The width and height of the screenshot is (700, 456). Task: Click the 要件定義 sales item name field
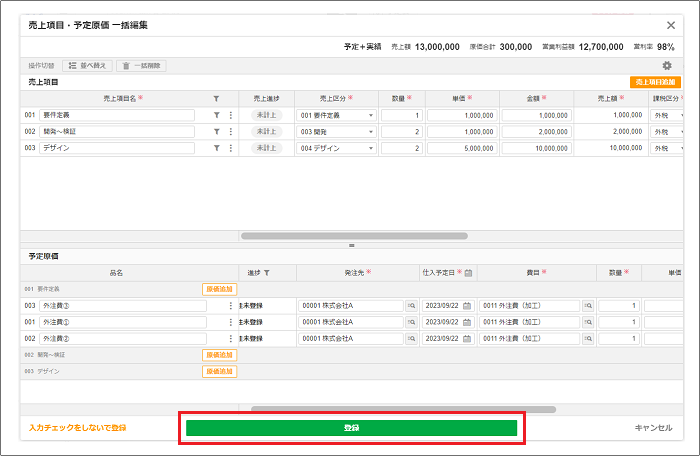point(117,115)
